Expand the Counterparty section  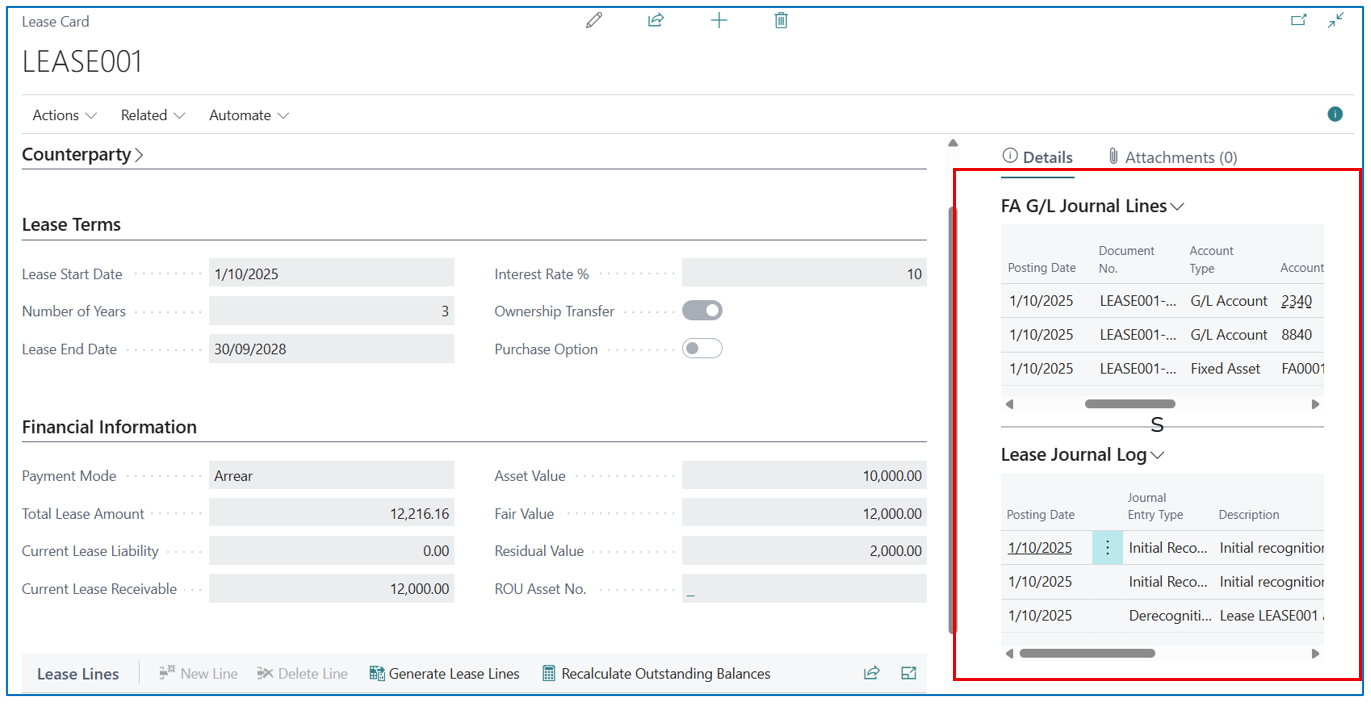pos(83,155)
